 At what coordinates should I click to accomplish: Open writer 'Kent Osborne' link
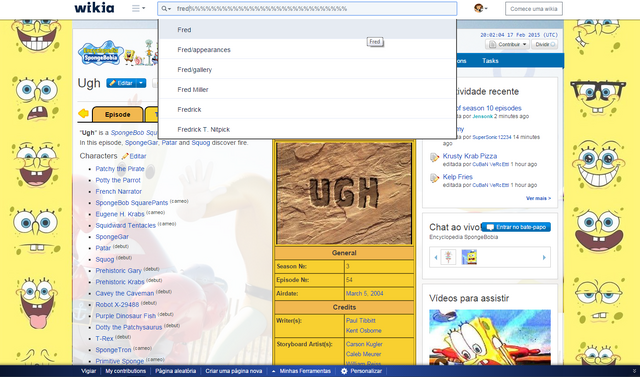364,330
